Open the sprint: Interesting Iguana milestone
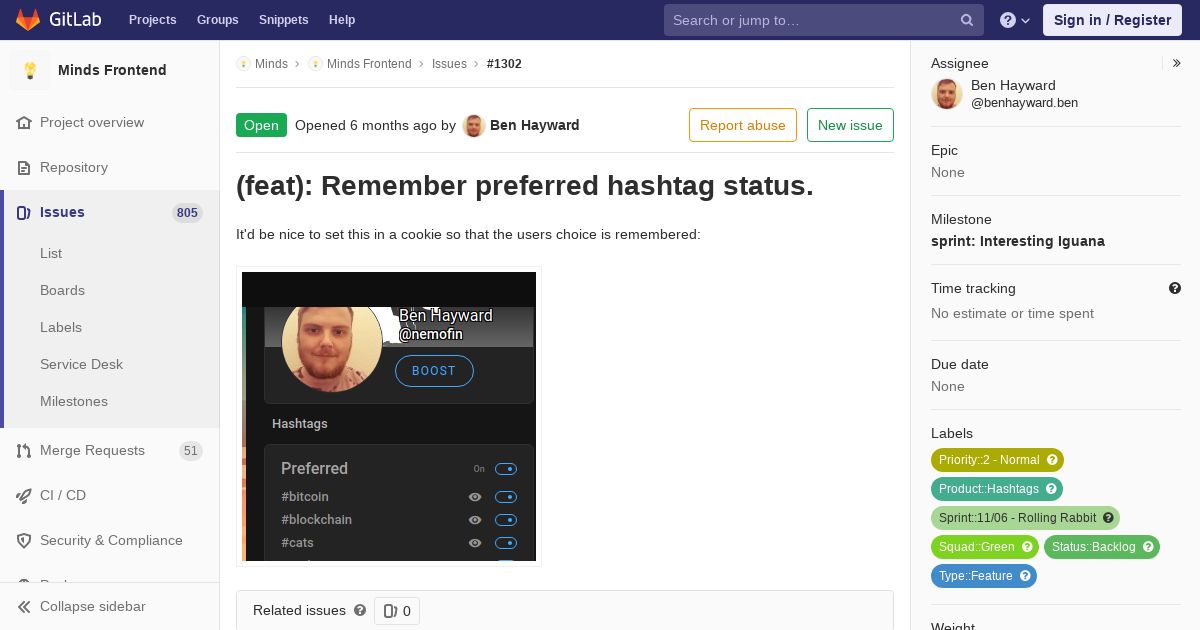1200x630 pixels. 1018,241
